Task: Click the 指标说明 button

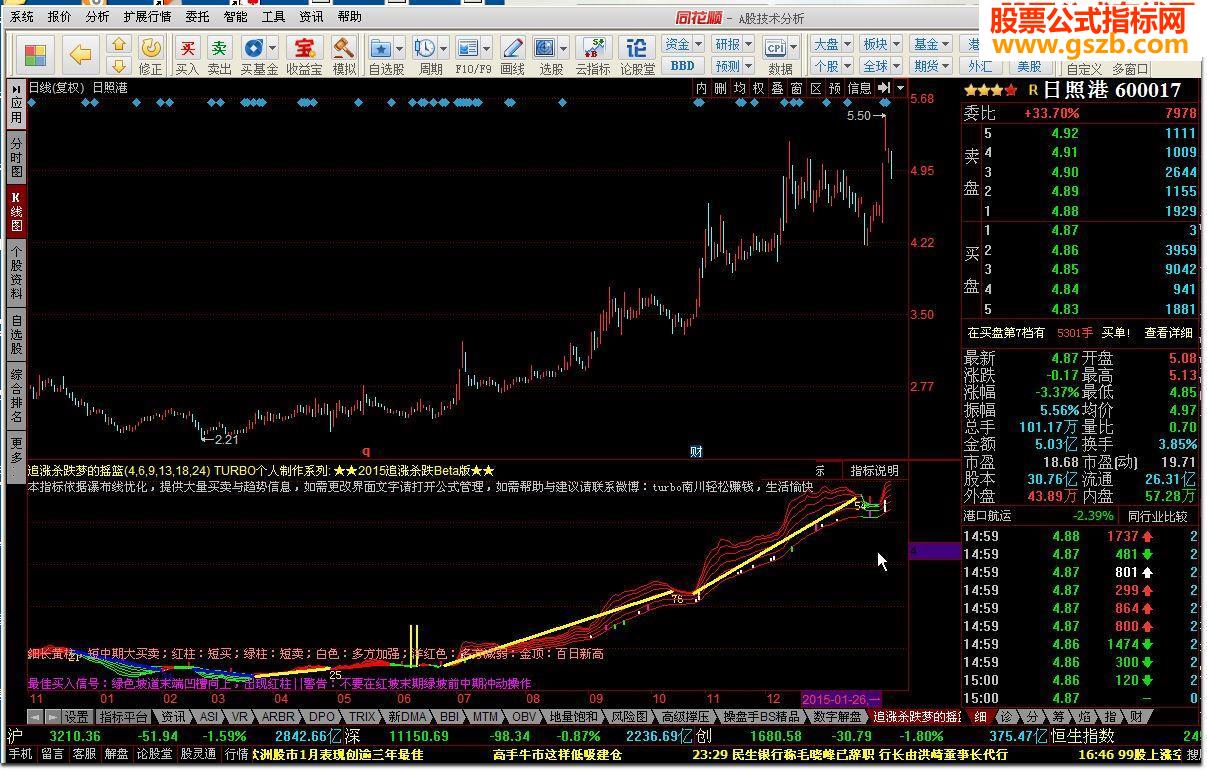Action: [874, 470]
